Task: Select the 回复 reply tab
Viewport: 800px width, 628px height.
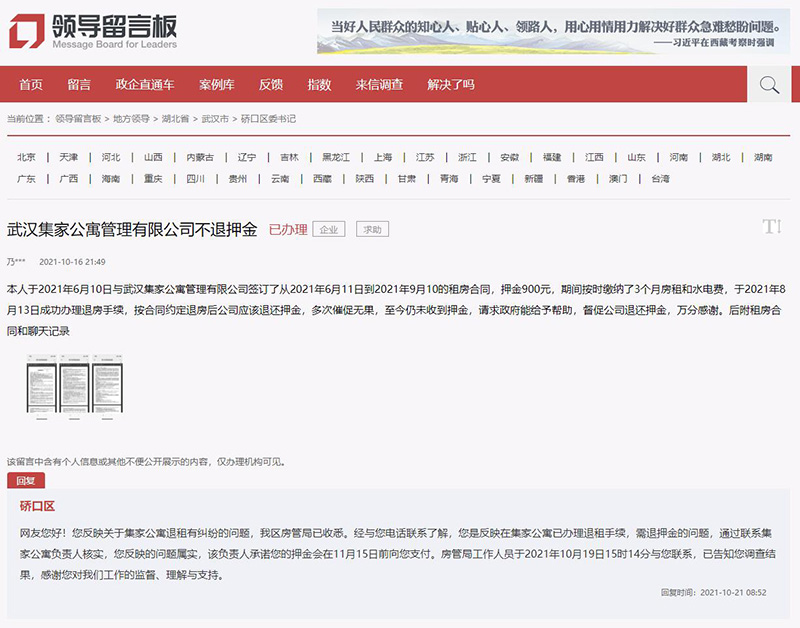Action: tap(25, 481)
